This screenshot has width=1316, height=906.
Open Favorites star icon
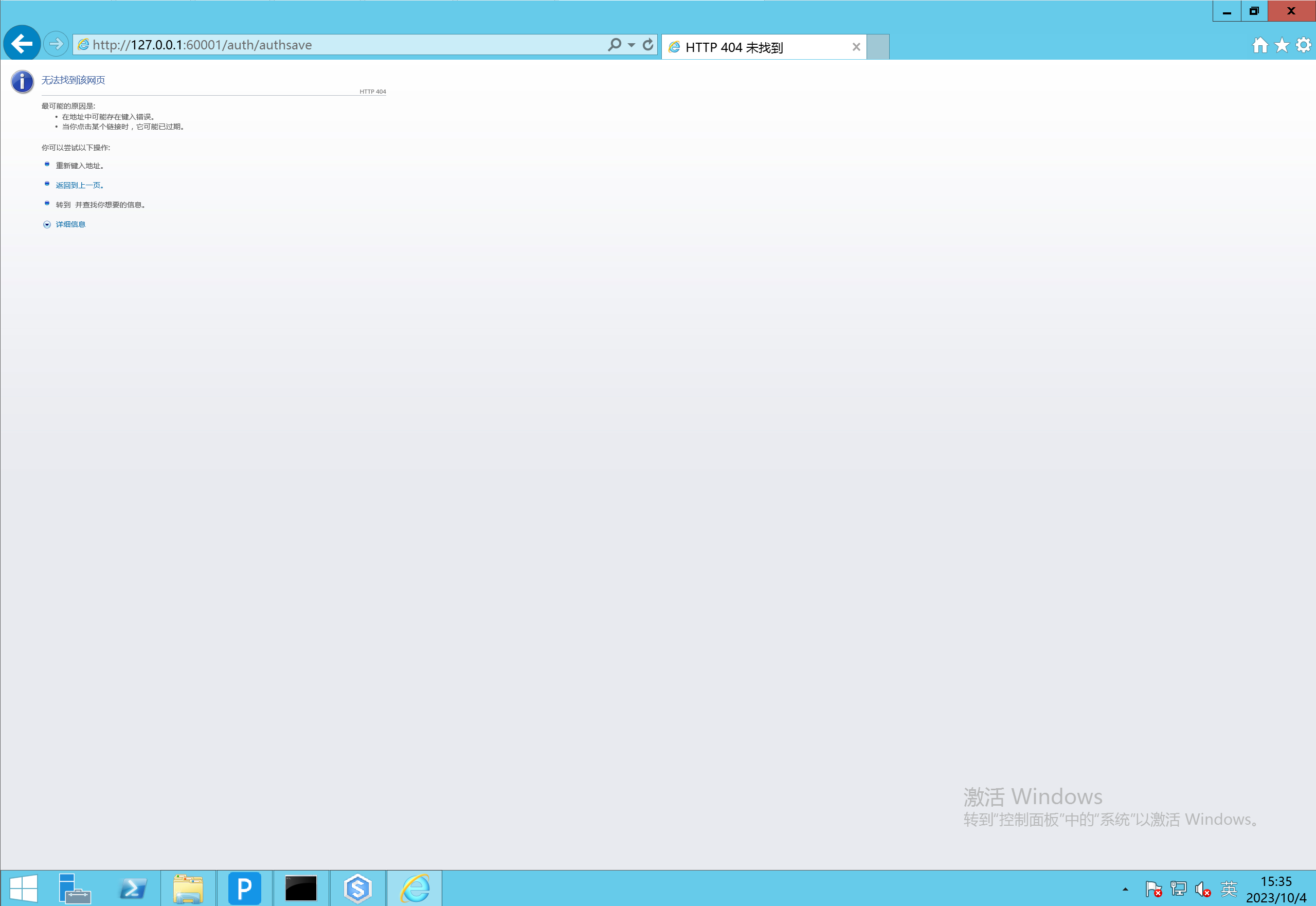click(1282, 45)
